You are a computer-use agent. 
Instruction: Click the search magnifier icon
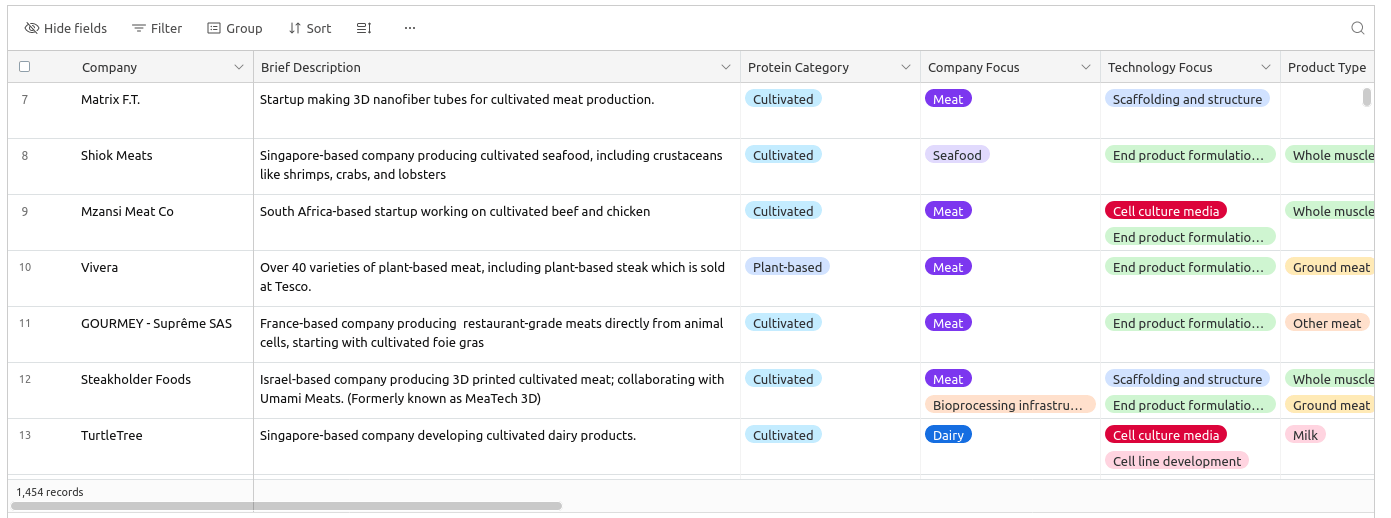(x=1358, y=28)
